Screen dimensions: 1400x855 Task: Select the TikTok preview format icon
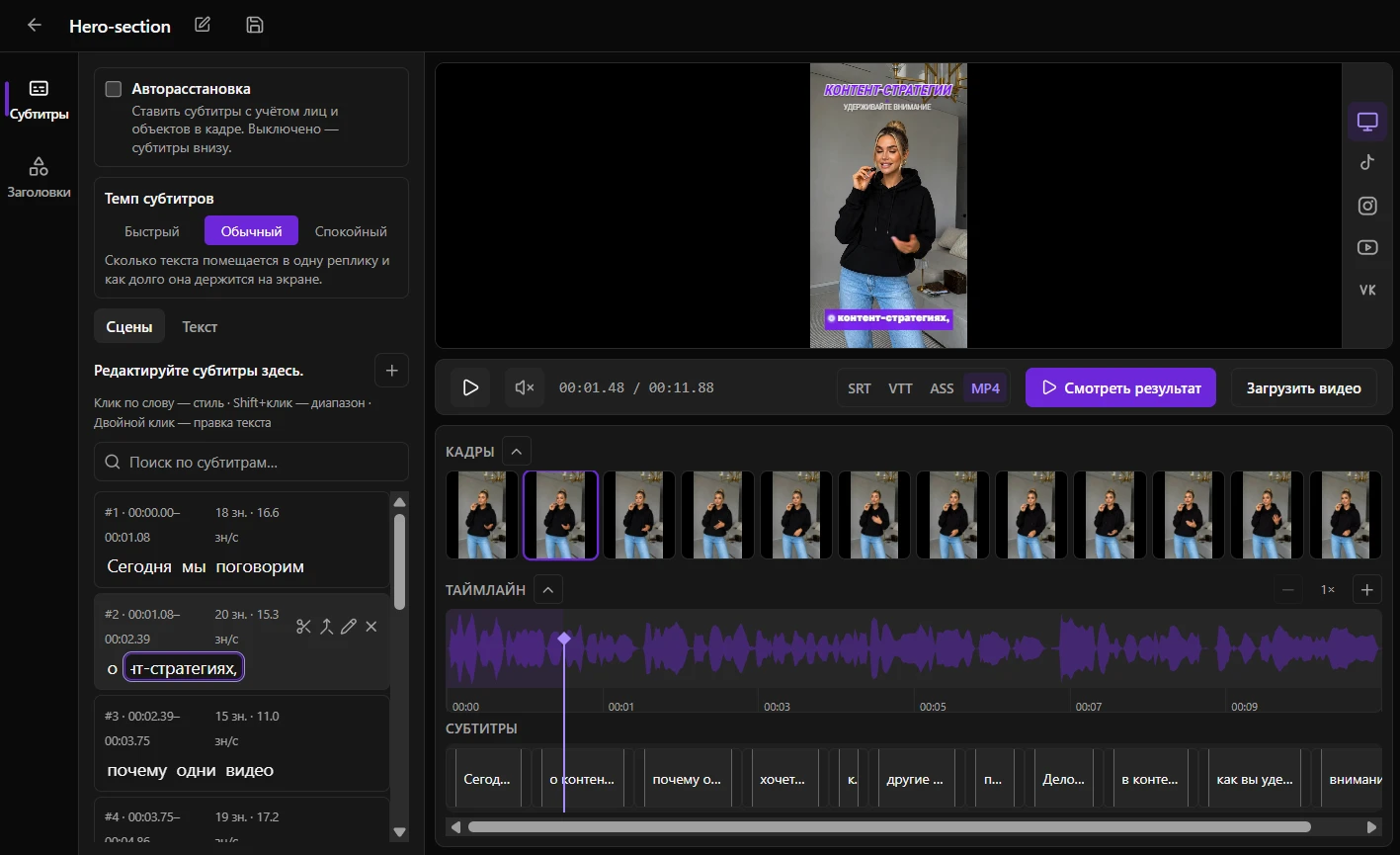(x=1367, y=163)
